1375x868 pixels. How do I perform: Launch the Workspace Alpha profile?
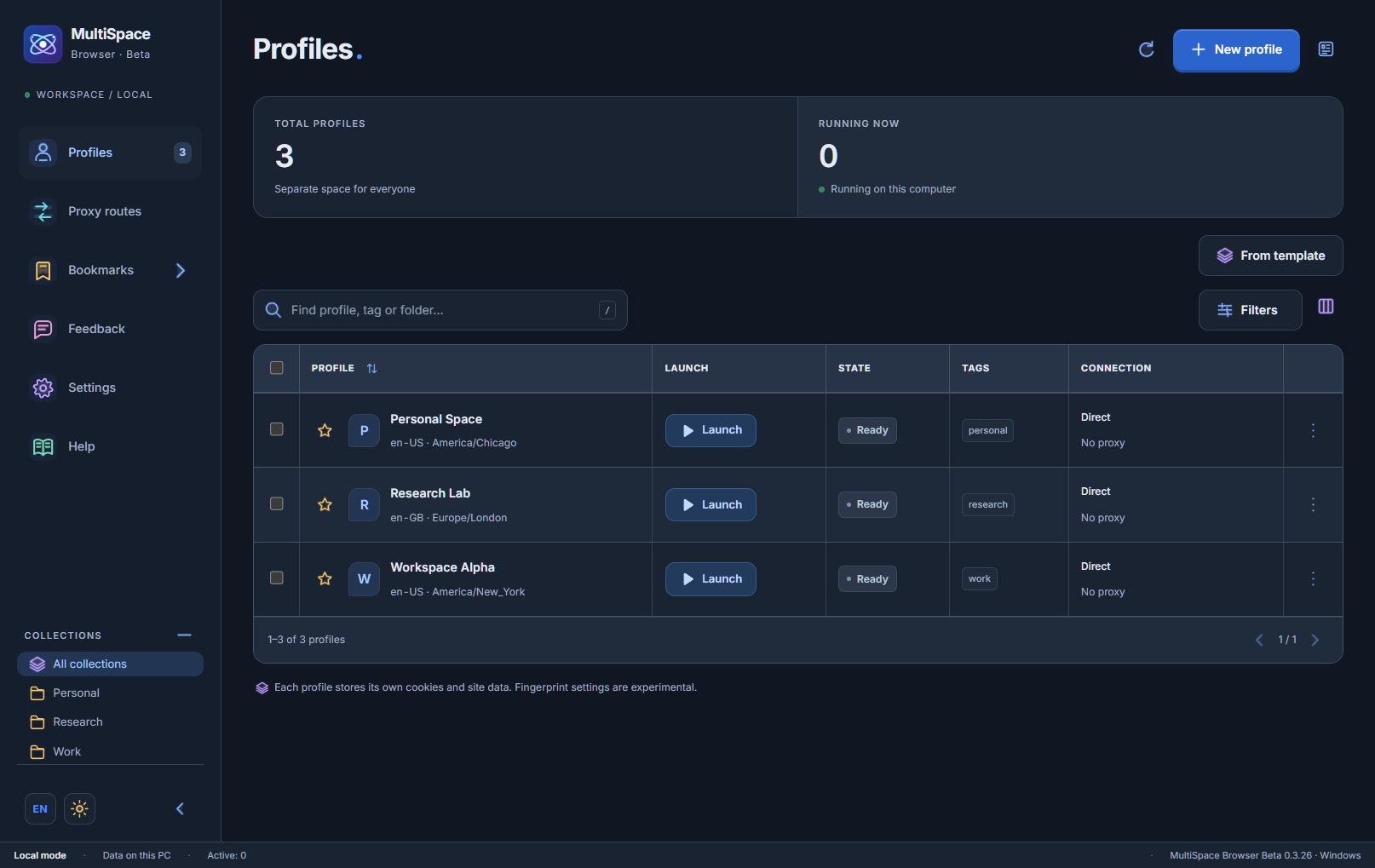(711, 579)
